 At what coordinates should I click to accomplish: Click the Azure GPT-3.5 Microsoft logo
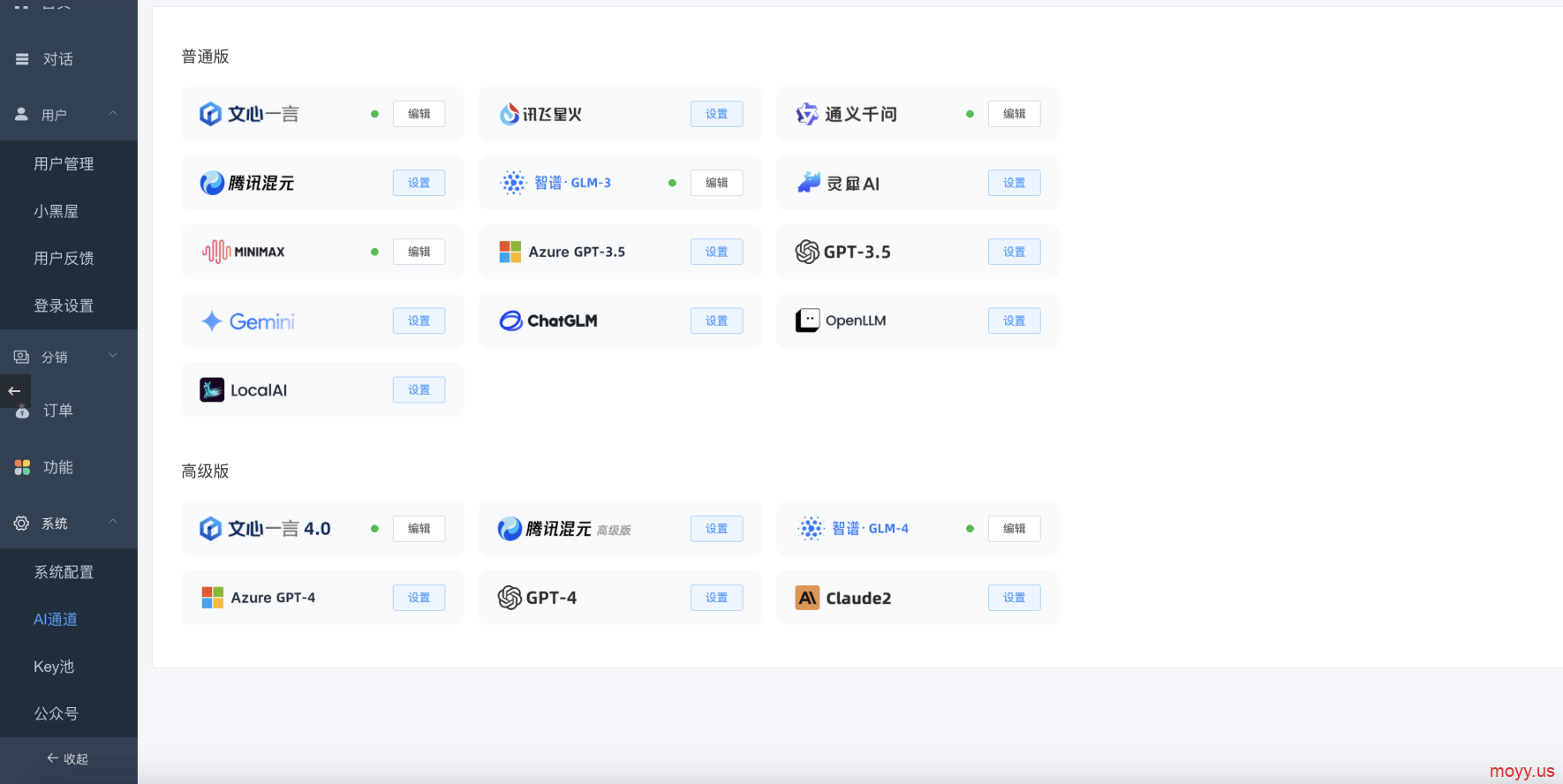(x=510, y=252)
